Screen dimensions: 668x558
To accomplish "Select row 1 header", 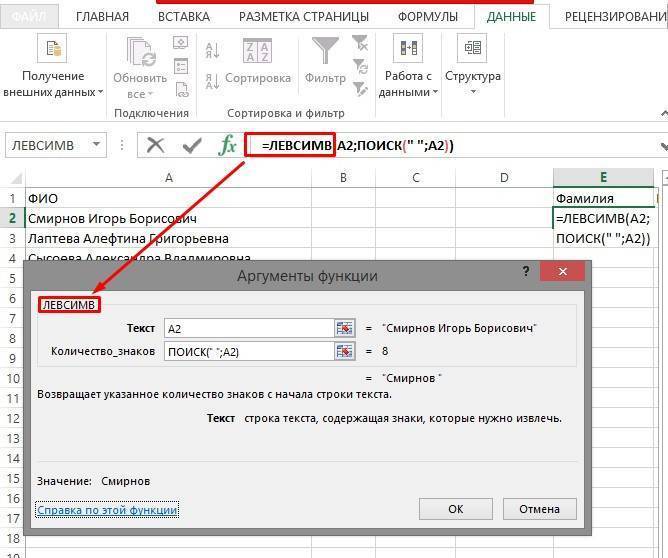I will [x=12, y=198].
